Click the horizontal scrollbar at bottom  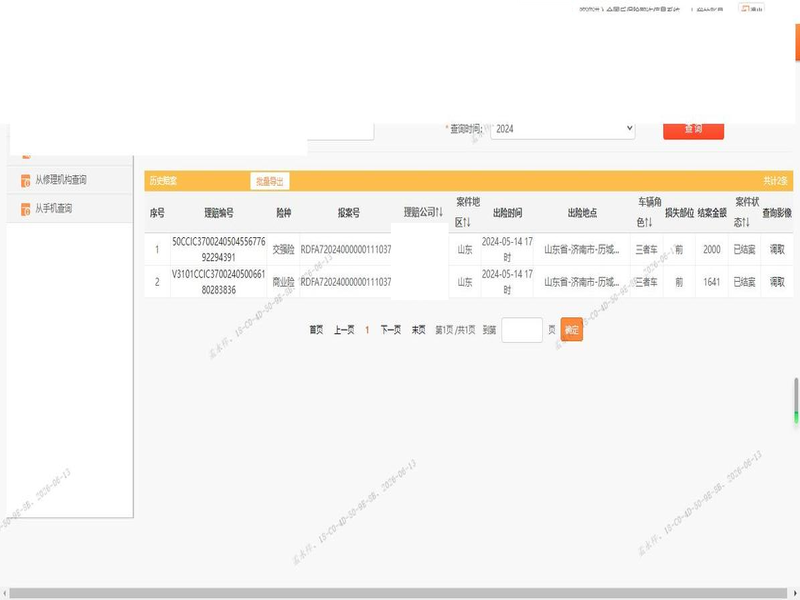point(398,593)
